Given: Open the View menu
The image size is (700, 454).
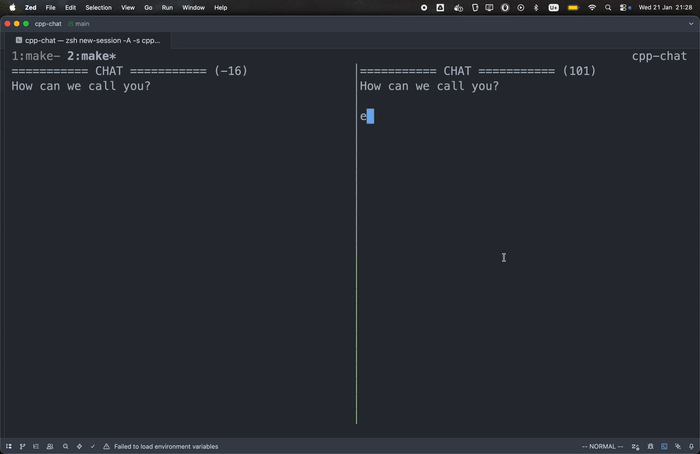Looking at the screenshot, I should (x=128, y=8).
